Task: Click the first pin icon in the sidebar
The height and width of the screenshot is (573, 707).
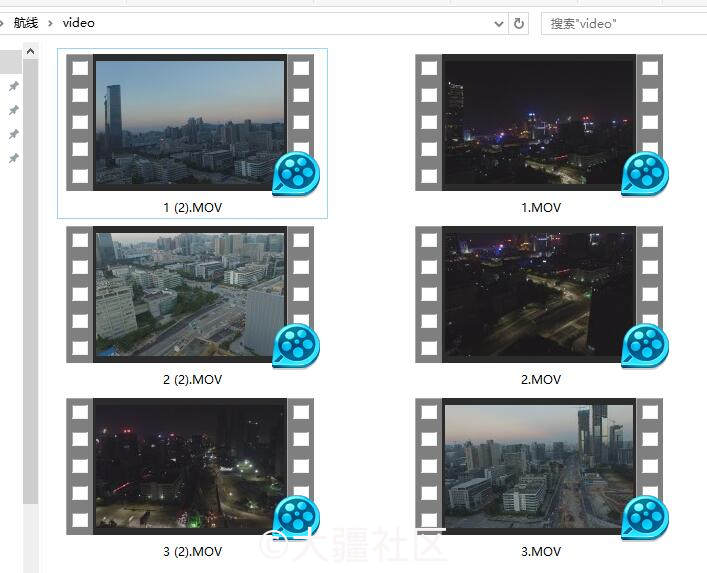Action: tap(14, 86)
